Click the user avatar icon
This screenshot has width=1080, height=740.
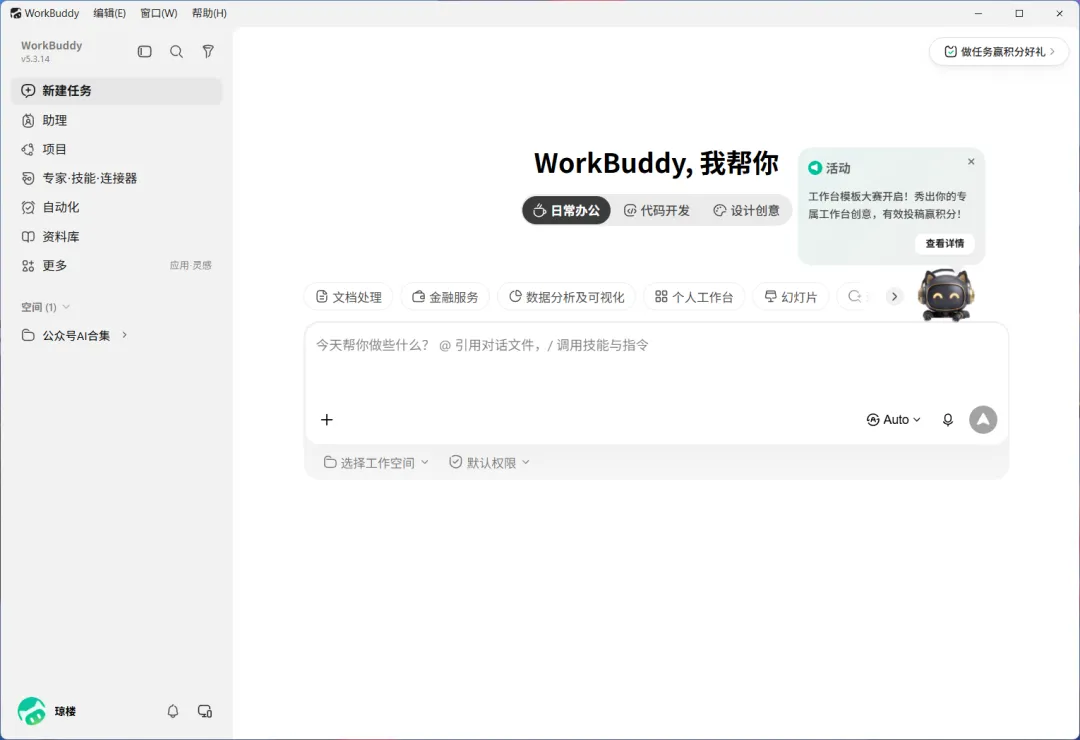[x=32, y=711]
